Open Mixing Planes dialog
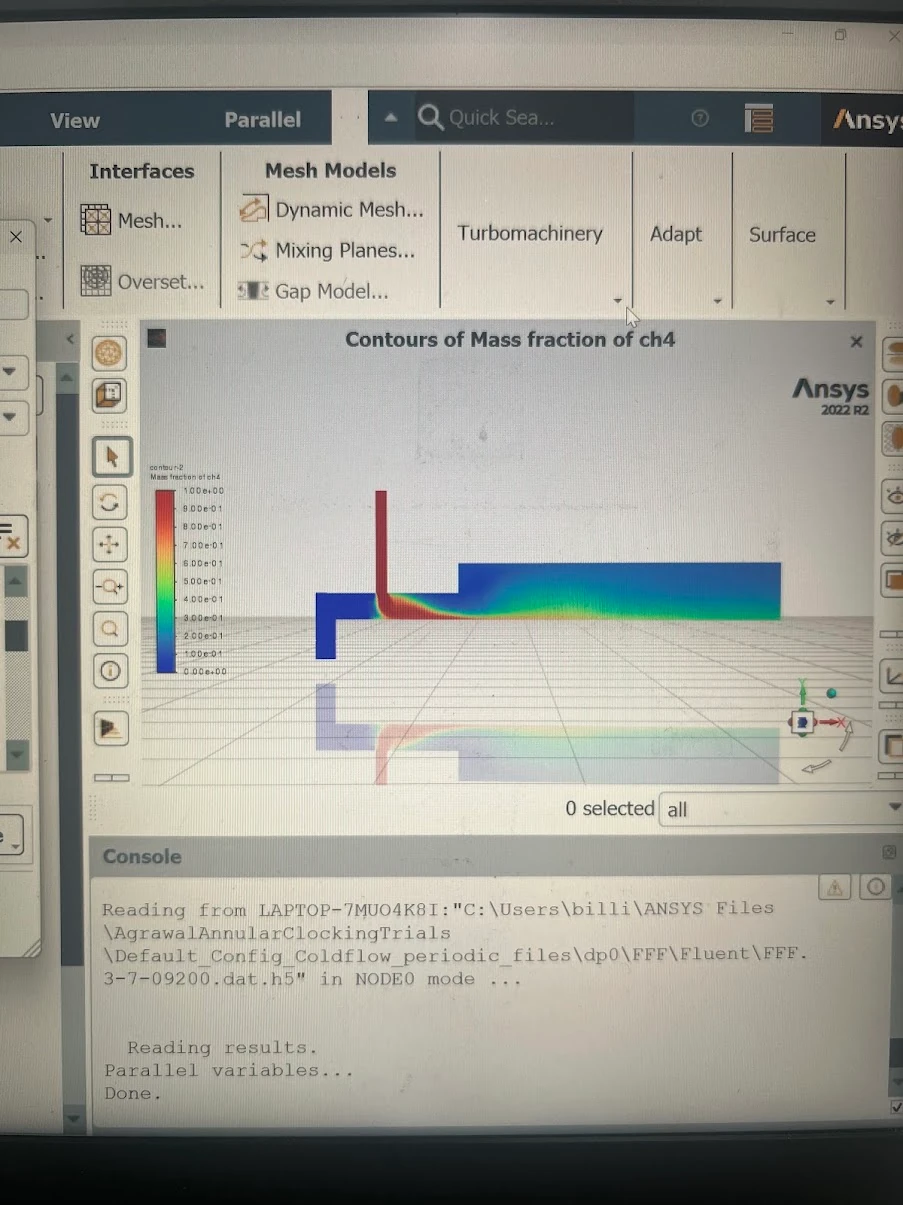 pos(327,251)
